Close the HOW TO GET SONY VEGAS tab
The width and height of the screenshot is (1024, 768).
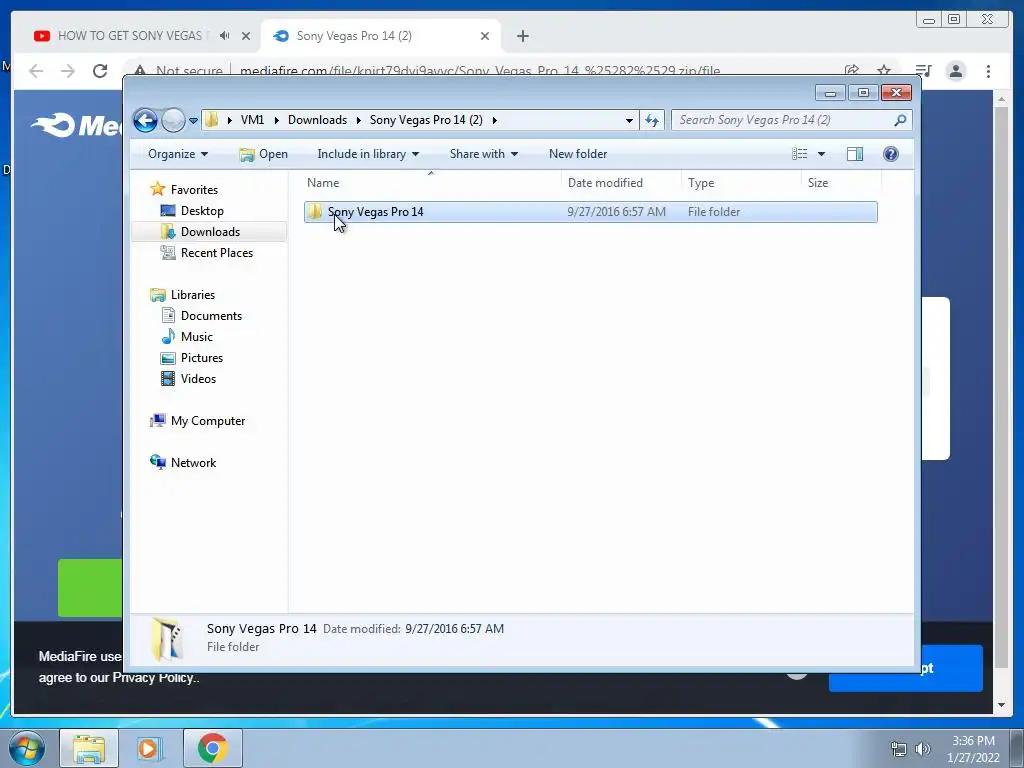[x=246, y=36]
